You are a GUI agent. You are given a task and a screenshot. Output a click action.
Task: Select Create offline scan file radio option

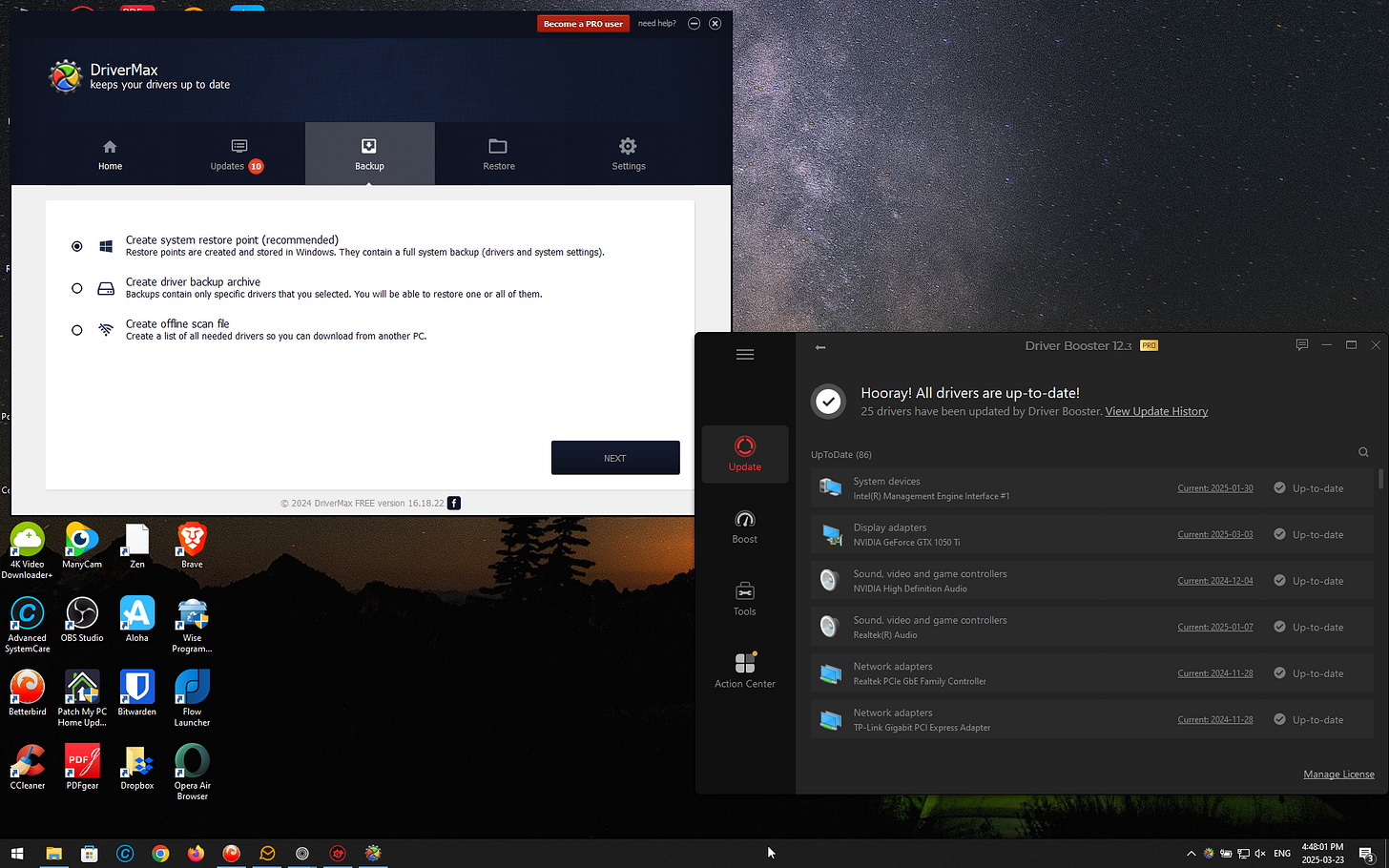(77, 330)
